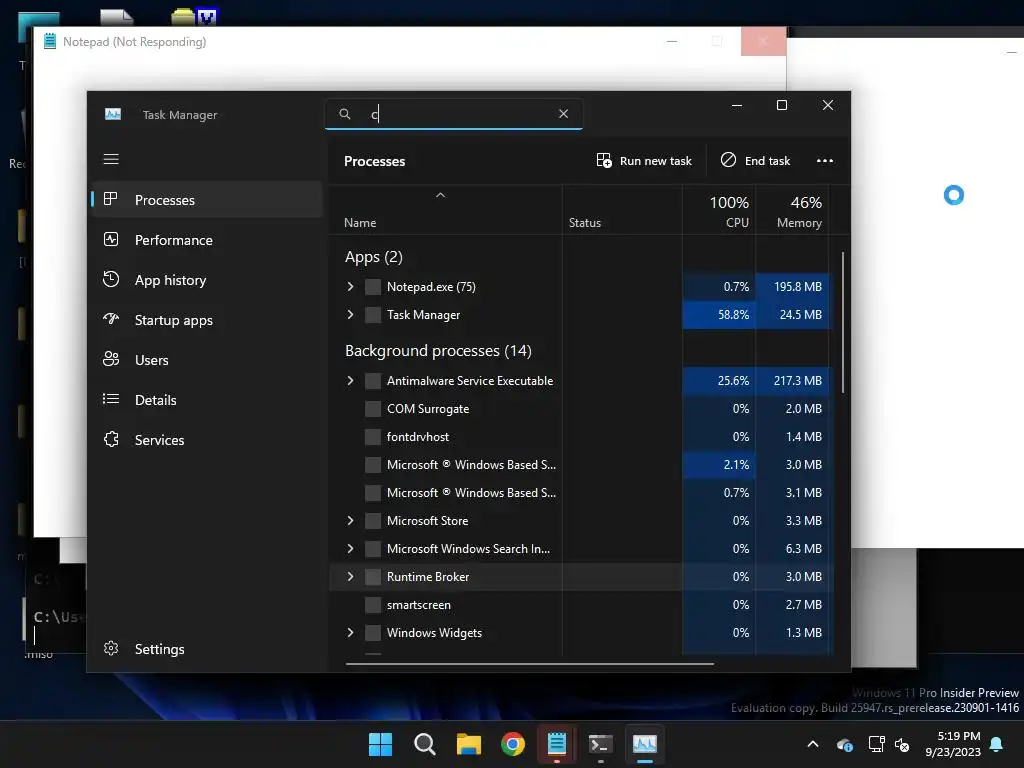
Task: Click the Details list icon
Action: point(111,399)
